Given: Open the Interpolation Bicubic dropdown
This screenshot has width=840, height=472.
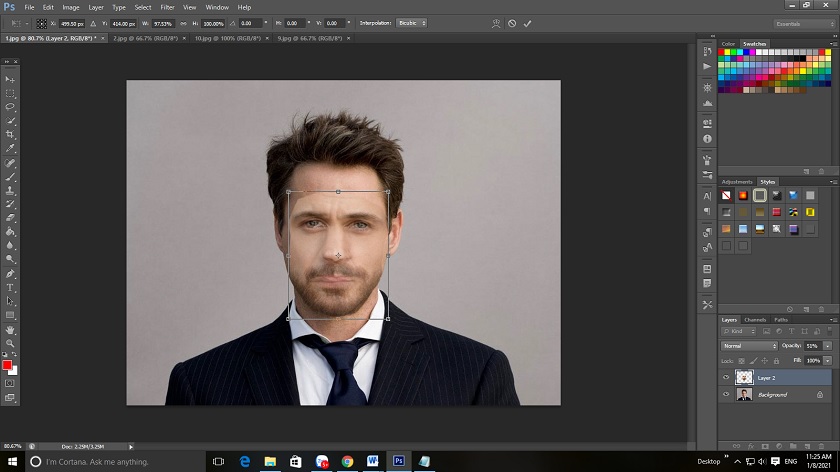Looking at the screenshot, I should 411,23.
